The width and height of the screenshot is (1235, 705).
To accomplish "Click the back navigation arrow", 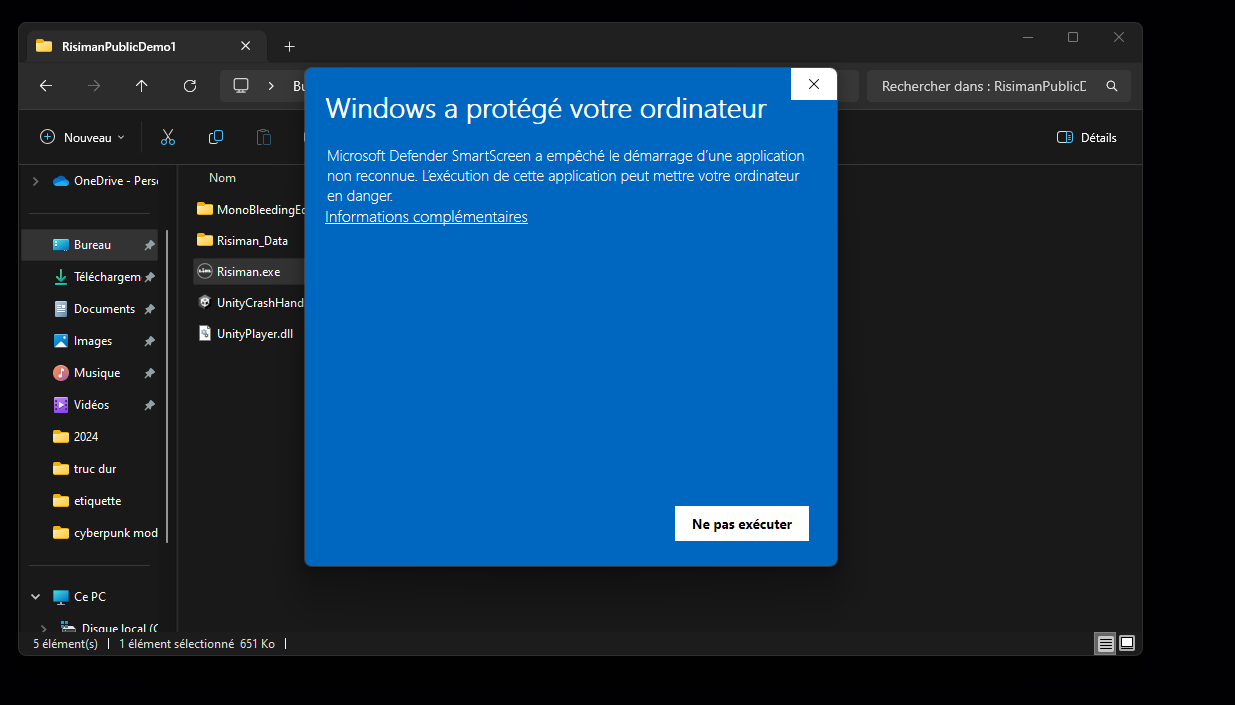I will (46, 86).
